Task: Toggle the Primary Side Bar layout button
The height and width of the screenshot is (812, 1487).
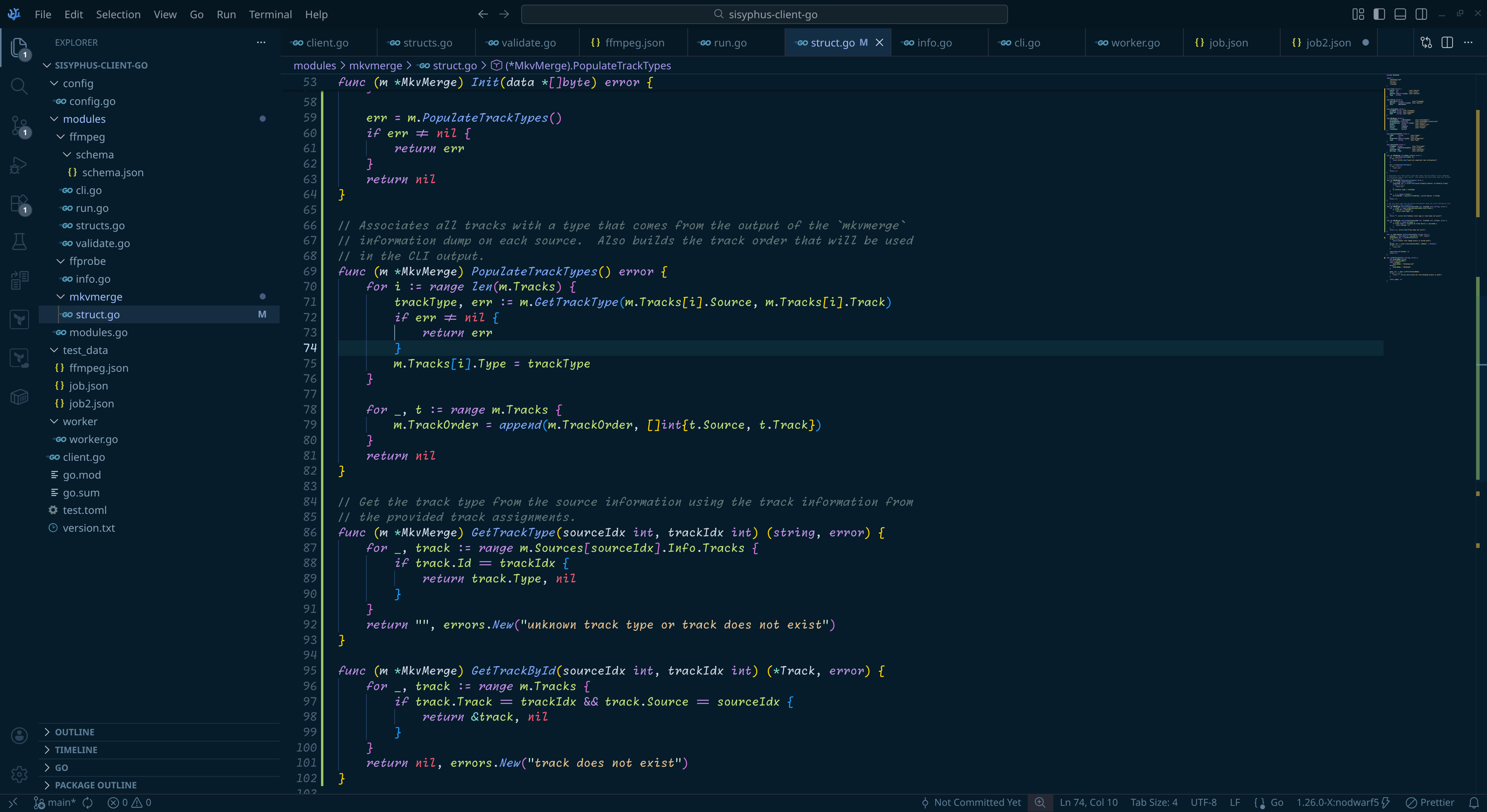Action: [1379, 14]
